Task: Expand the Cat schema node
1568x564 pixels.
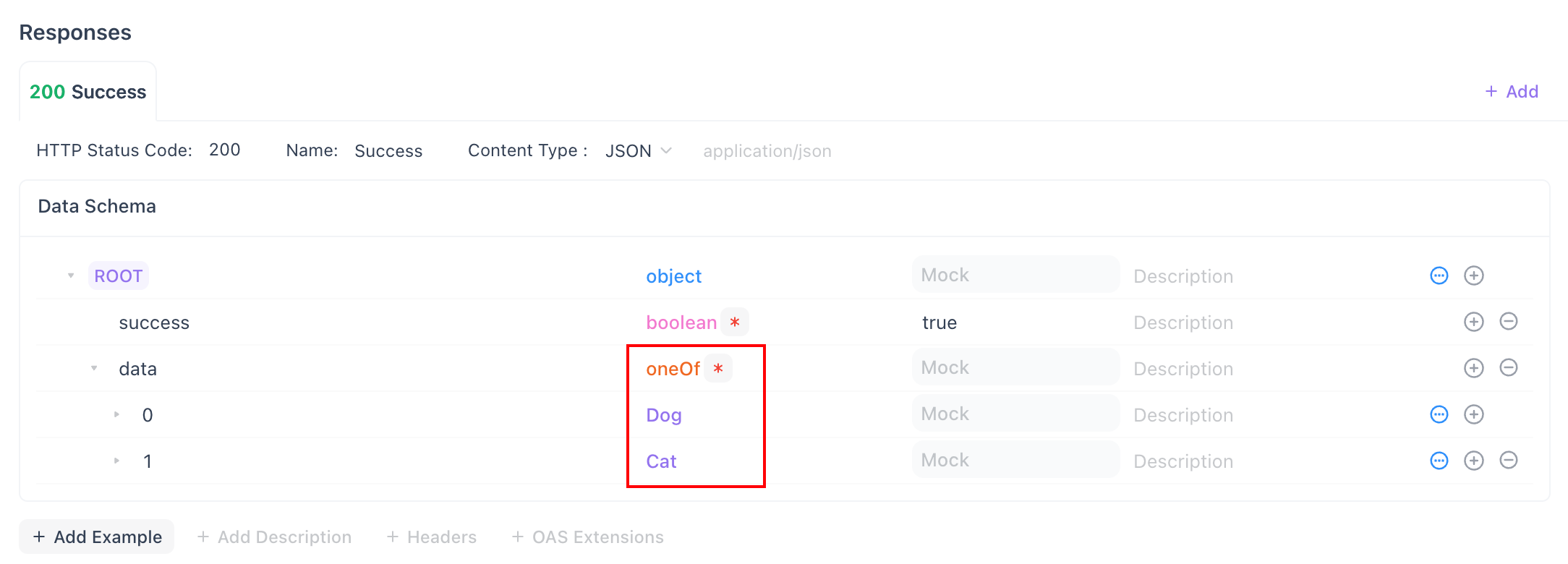Action: [x=116, y=461]
